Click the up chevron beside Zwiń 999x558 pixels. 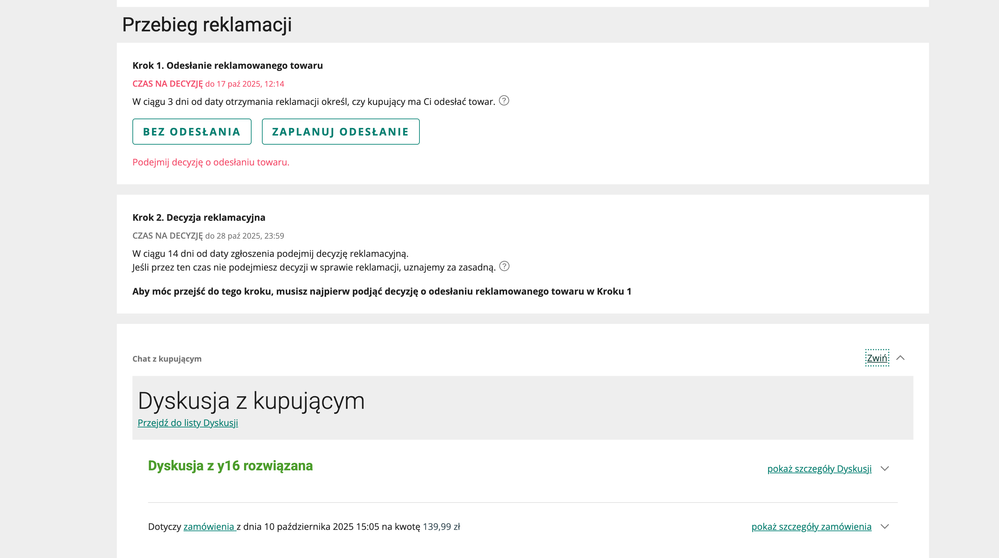tap(900, 358)
